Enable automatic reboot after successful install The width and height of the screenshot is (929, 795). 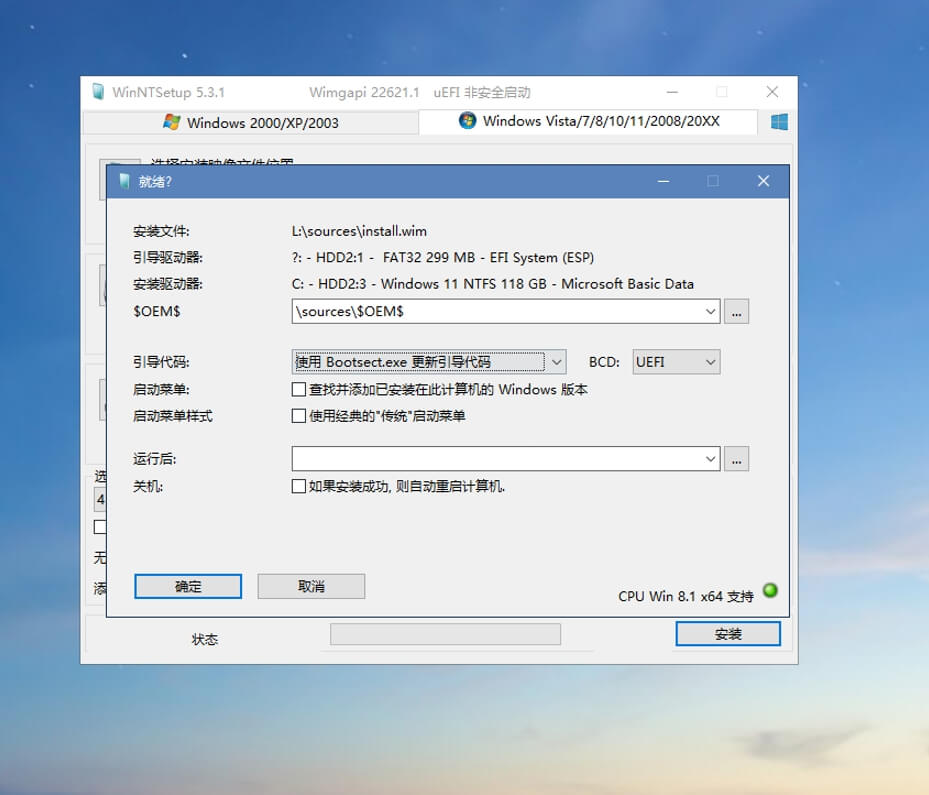pos(299,487)
